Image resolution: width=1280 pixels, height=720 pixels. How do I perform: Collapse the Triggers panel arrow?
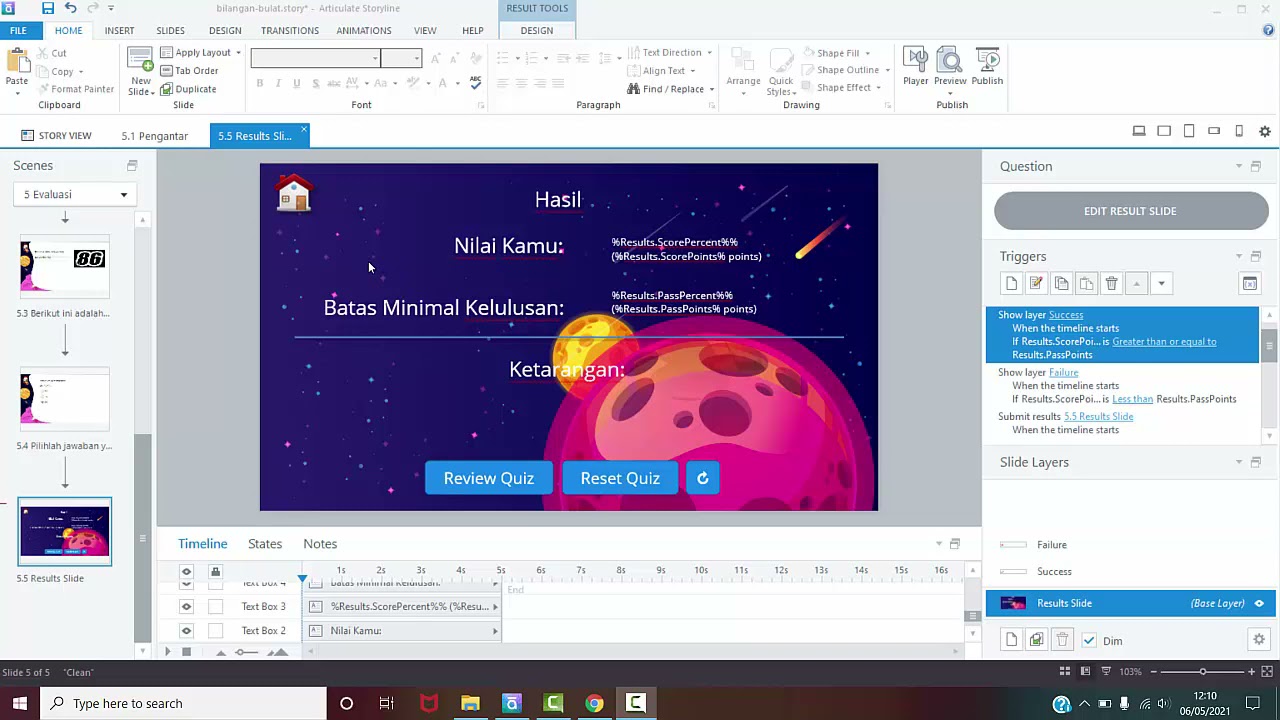click(1239, 256)
